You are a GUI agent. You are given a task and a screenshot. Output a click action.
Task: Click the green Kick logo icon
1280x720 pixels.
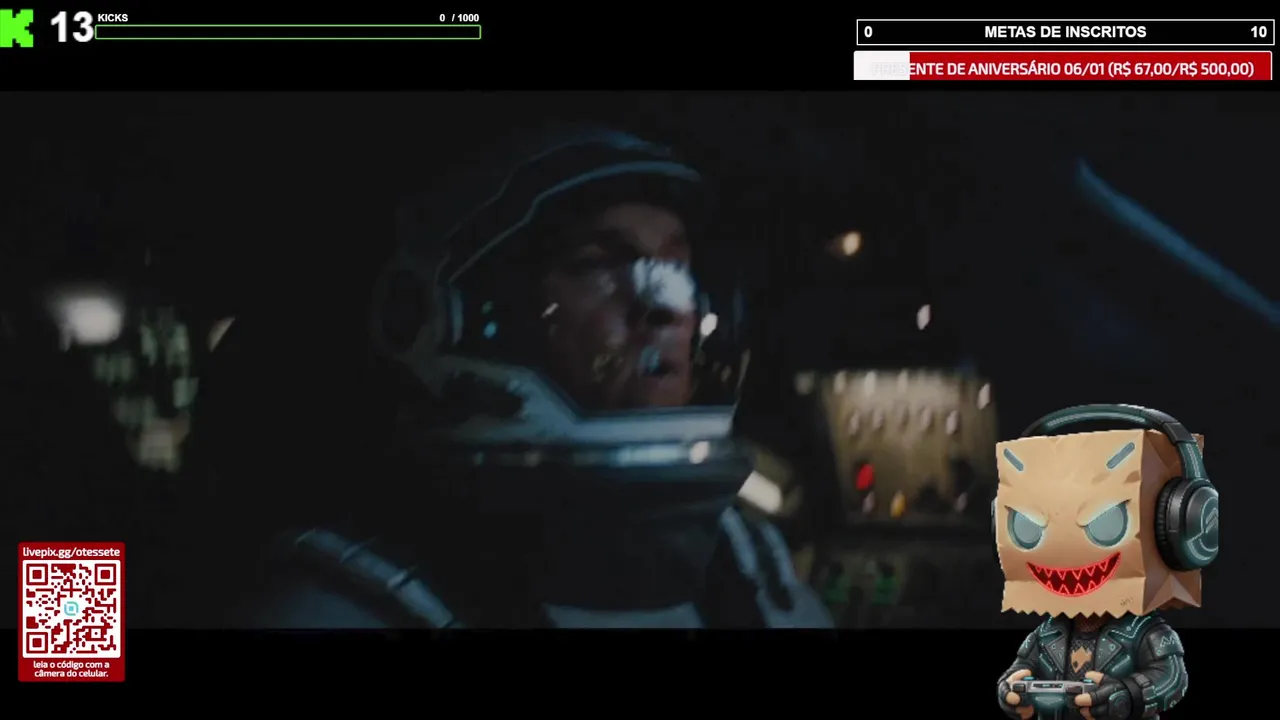17,28
